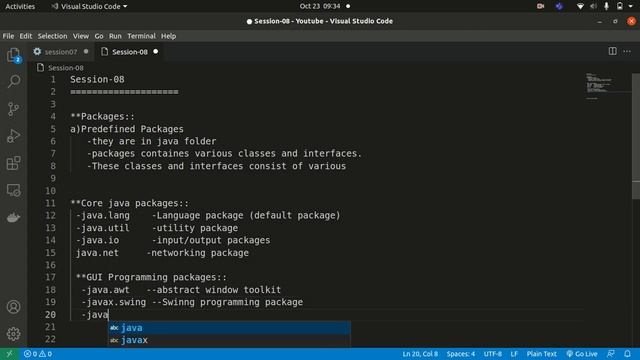Open the system menu dropdown arrow
Viewport: 640px width, 360px height.
tap(631, 6)
